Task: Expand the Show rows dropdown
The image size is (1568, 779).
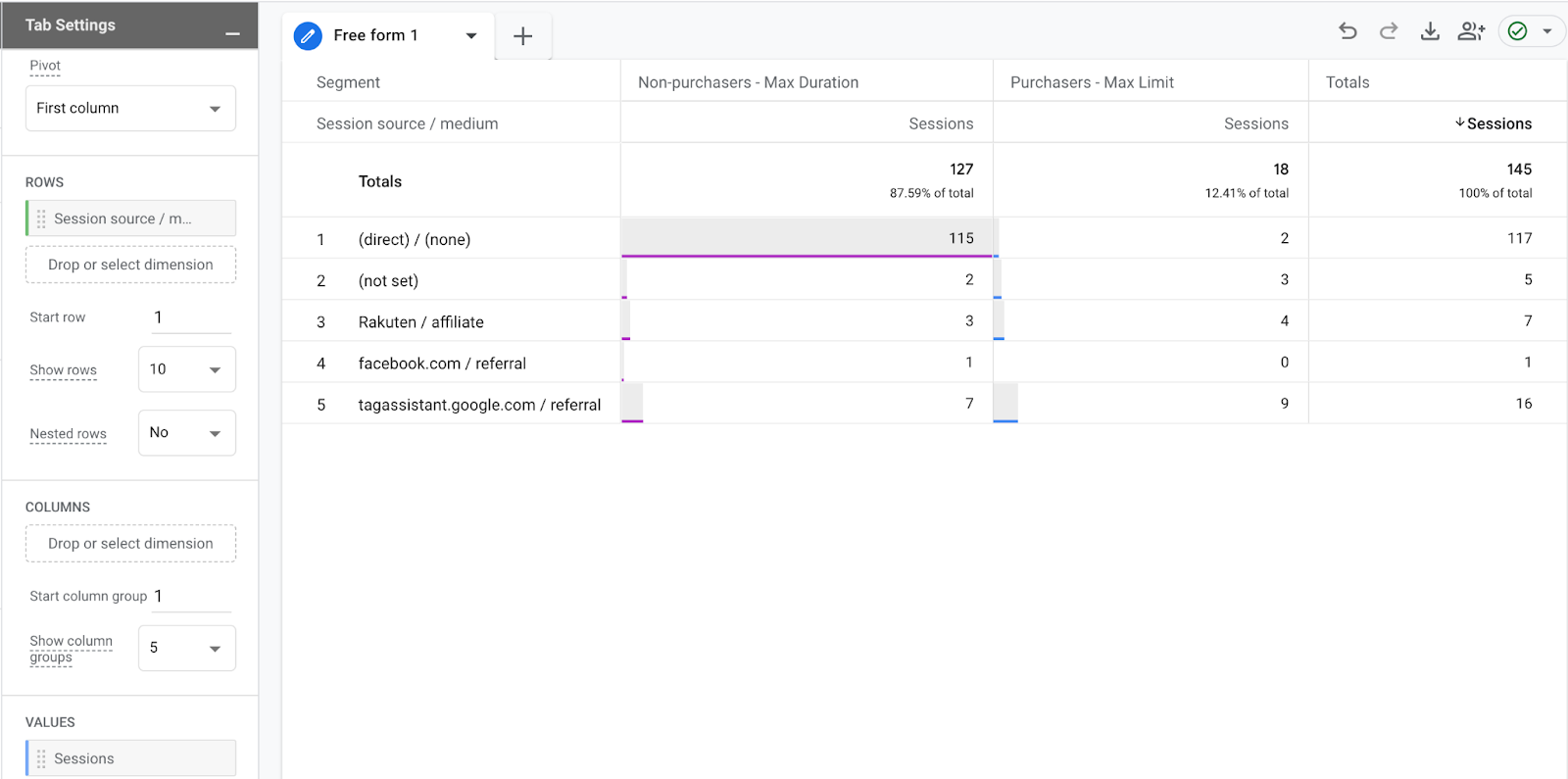Action: (x=186, y=369)
